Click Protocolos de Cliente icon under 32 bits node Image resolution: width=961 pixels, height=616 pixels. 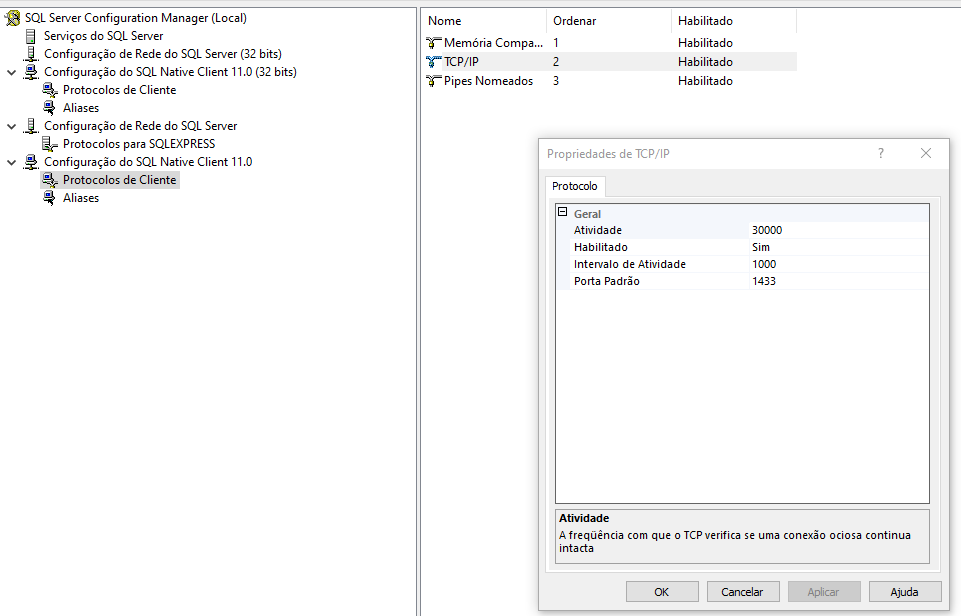50,90
